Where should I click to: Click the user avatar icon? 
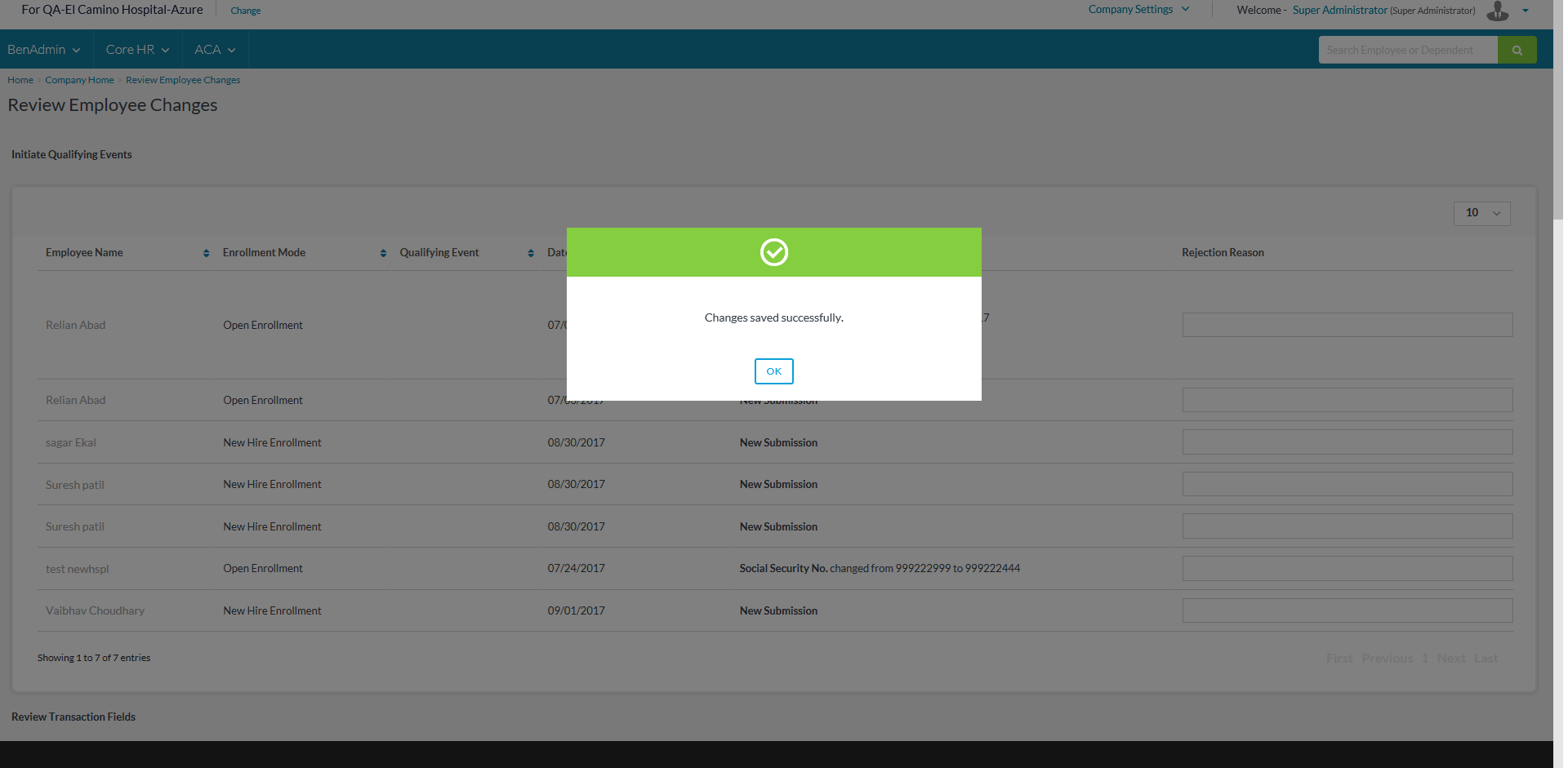(x=1498, y=11)
